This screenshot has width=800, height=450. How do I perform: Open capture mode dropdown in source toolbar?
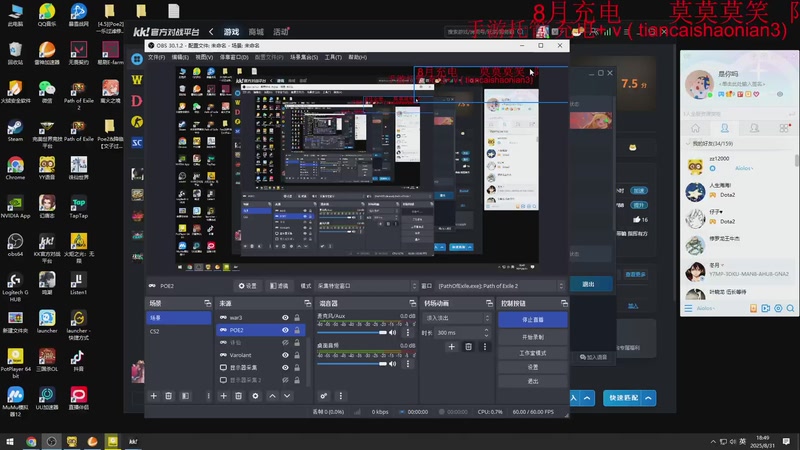coord(366,286)
